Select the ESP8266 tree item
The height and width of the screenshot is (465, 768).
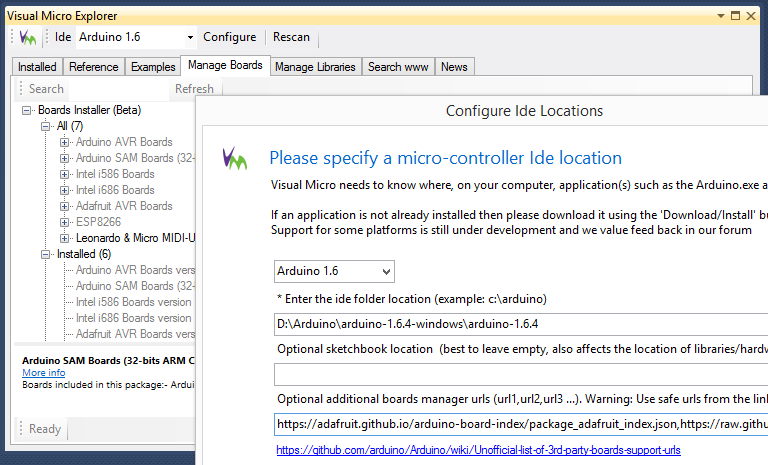coord(98,222)
